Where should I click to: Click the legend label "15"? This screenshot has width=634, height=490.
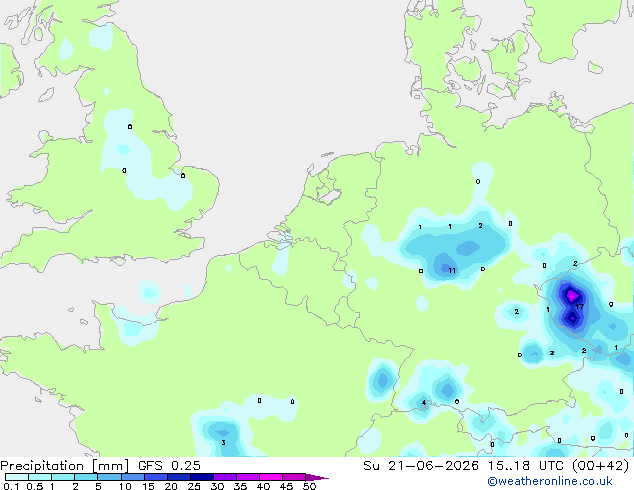pyautogui.click(x=148, y=486)
